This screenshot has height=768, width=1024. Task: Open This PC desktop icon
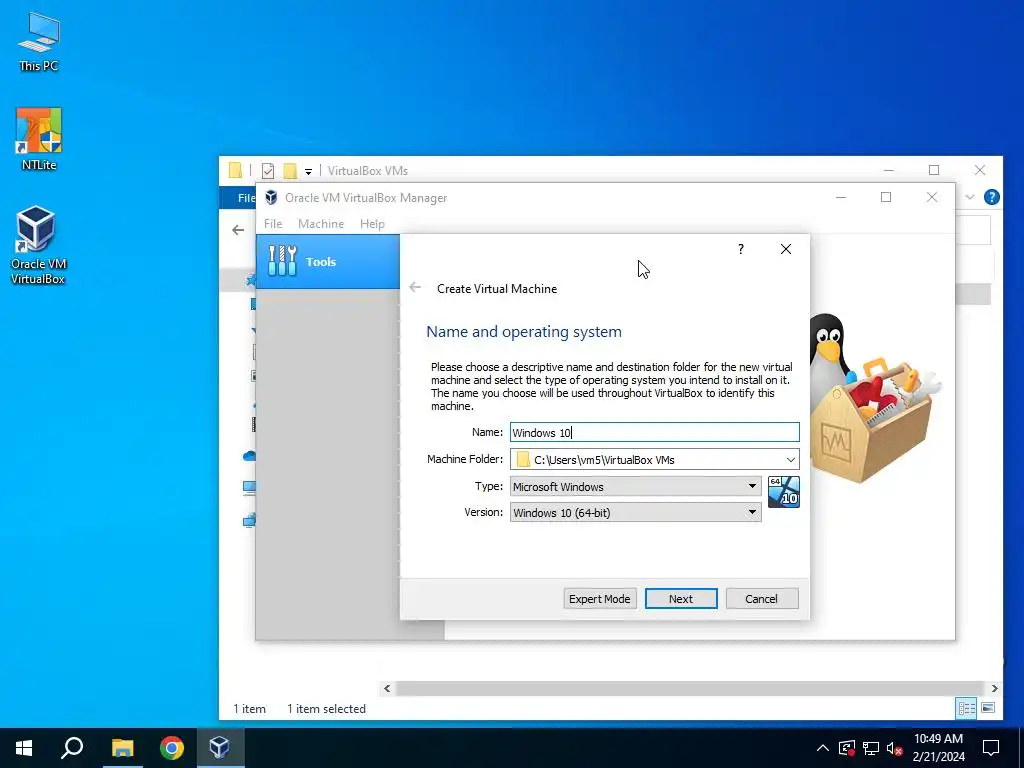pos(39,42)
